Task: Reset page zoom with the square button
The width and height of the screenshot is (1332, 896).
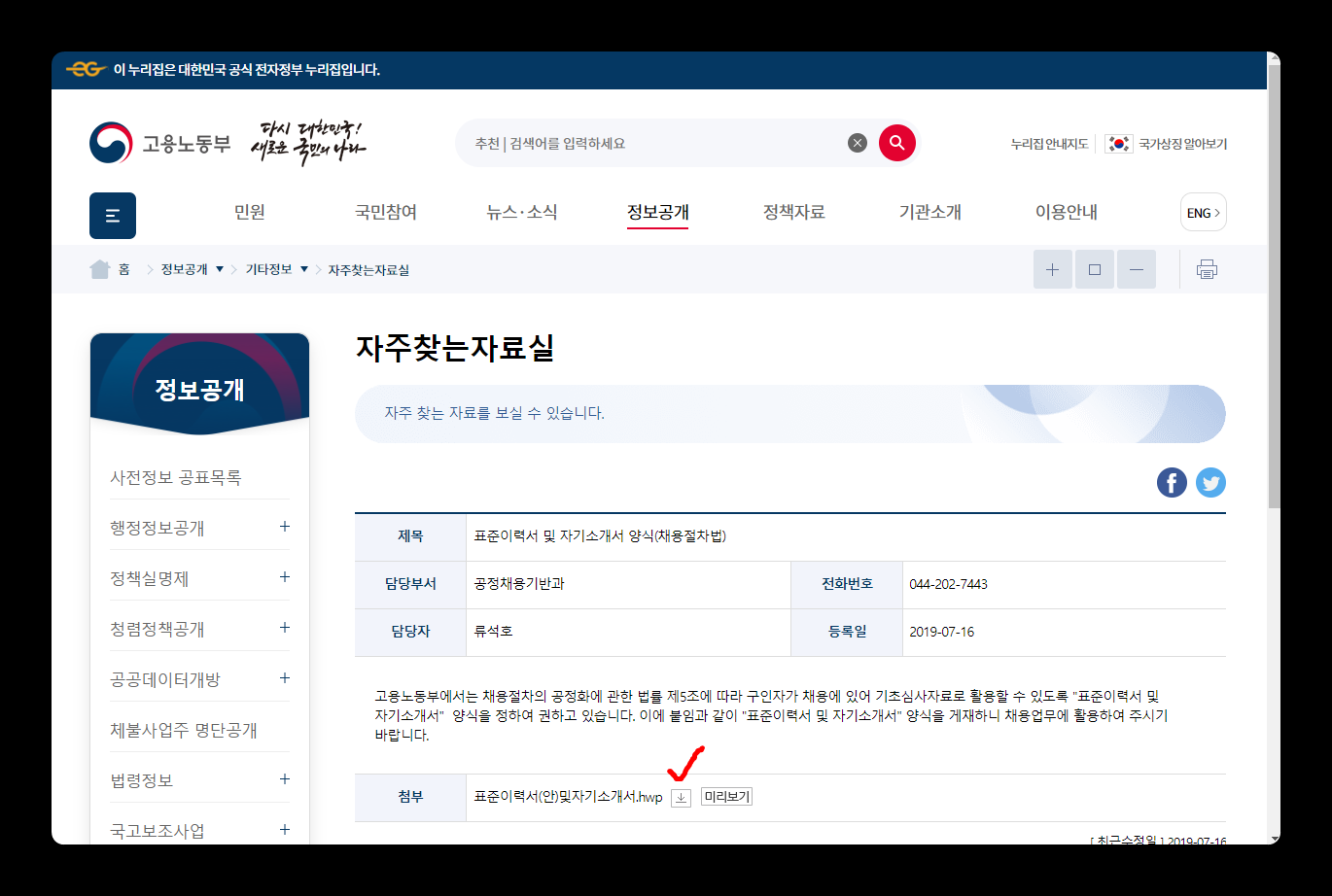Action: click(x=1095, y=269)
